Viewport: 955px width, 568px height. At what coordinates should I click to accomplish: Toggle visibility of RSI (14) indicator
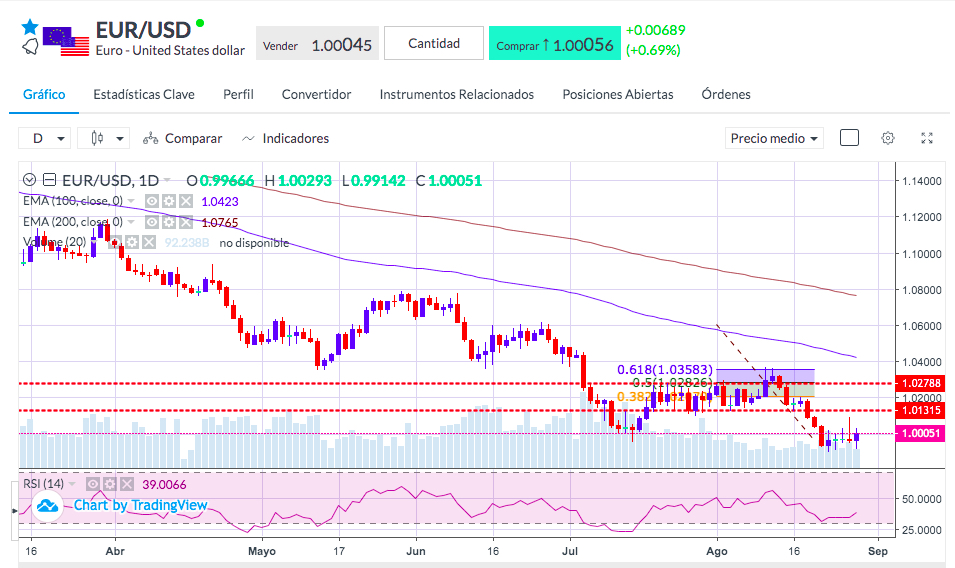pos(93,485)
